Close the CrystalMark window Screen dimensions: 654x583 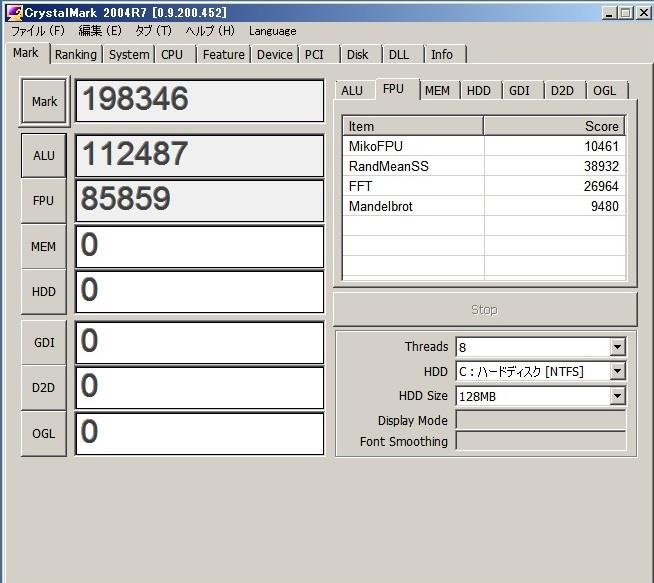[x=644, y=13]
